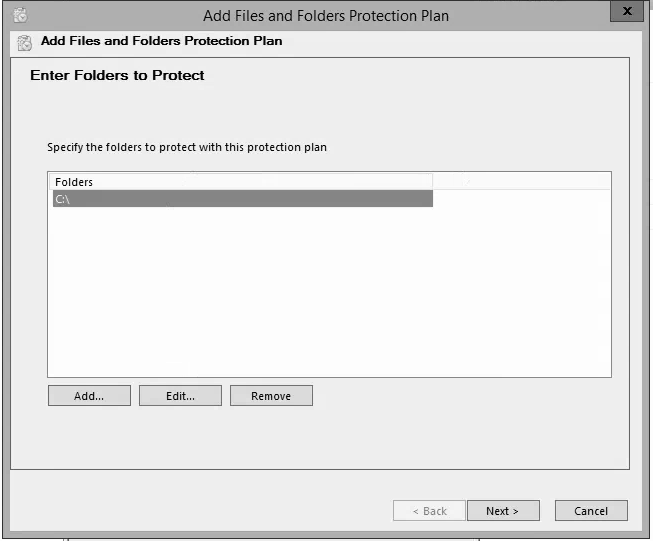Click the Folders column header
Viewport: 653px width, 541px height.
pos(241,182)
